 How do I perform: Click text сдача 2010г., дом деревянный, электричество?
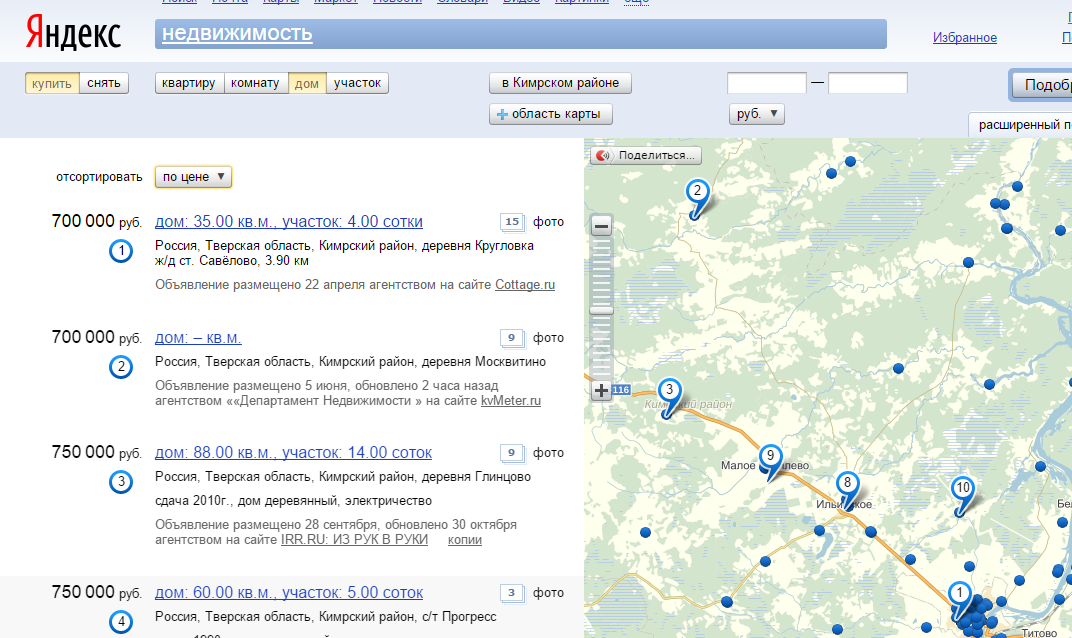pos(293,501)
